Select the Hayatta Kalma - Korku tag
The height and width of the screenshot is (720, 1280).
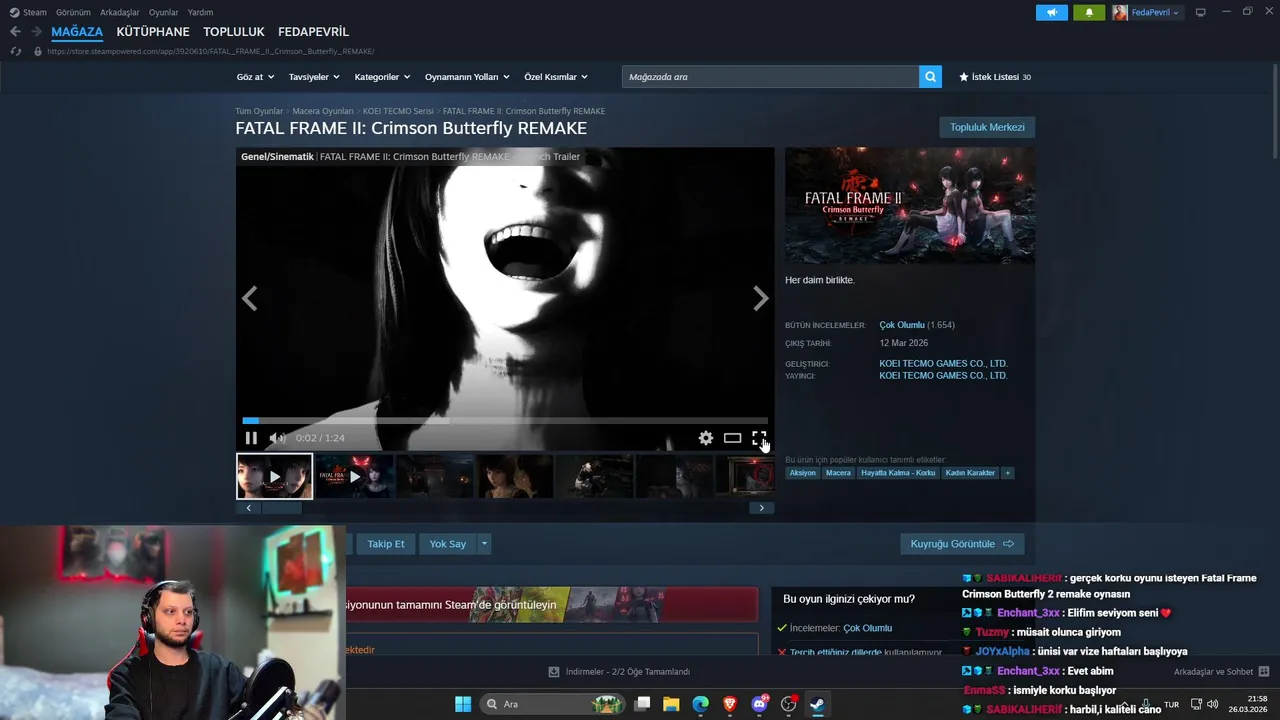click(898, 473)
